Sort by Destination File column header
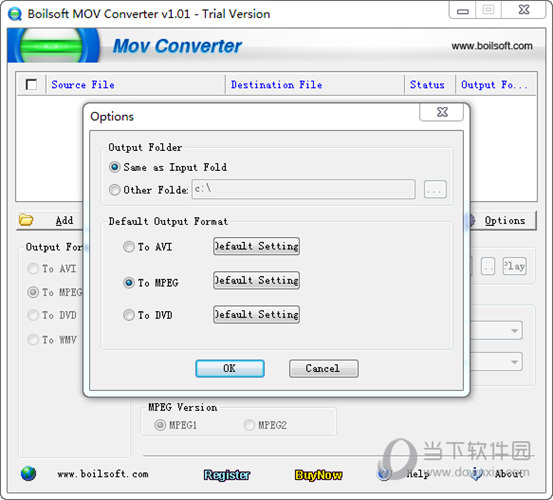The height and width of the screenshot is (500, 553). (315, 85)
